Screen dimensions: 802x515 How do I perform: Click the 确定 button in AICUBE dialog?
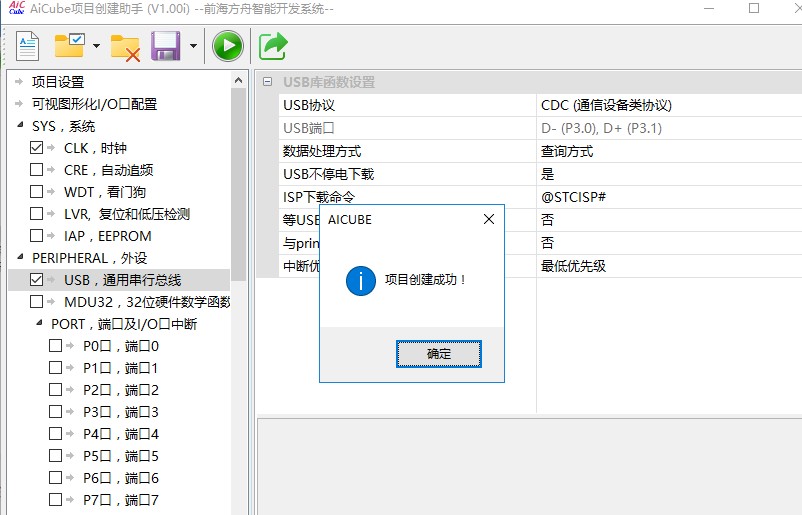tap(439, 354)
